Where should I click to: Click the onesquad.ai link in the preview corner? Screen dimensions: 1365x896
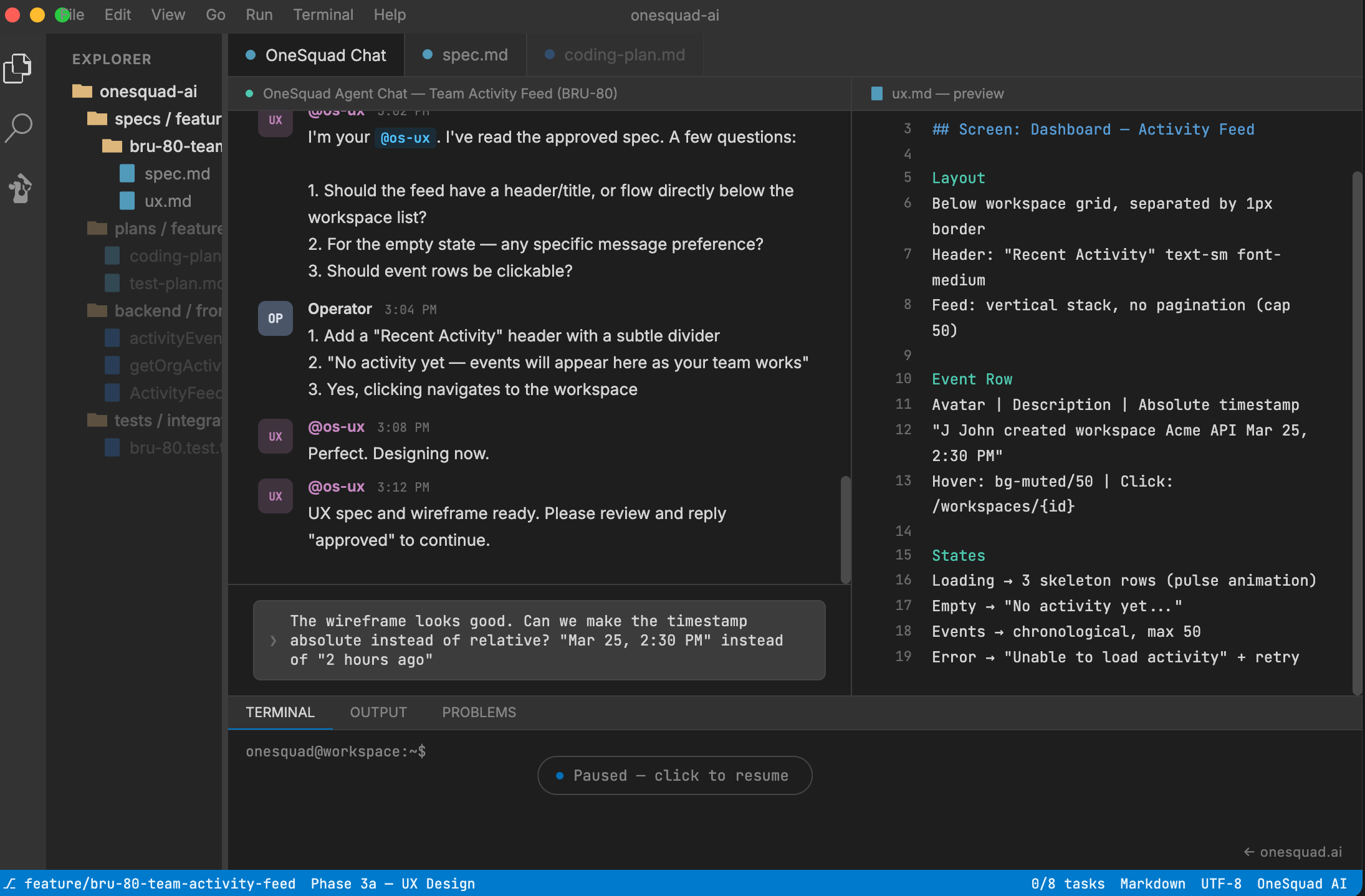[1293, 851]
